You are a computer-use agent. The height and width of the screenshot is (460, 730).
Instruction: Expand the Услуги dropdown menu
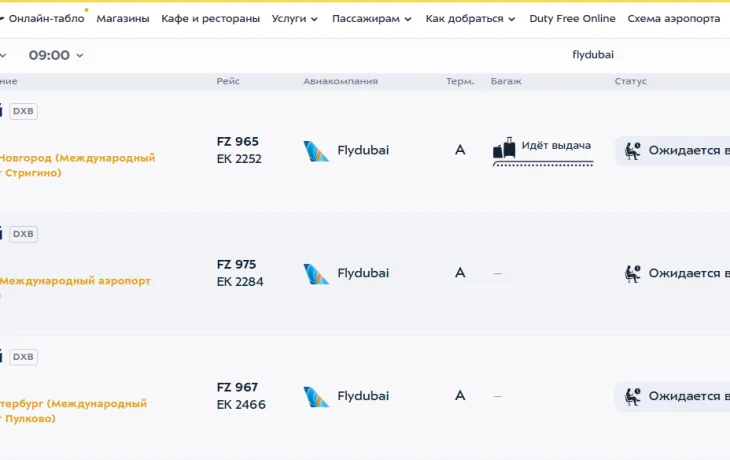tap(295, 19)
